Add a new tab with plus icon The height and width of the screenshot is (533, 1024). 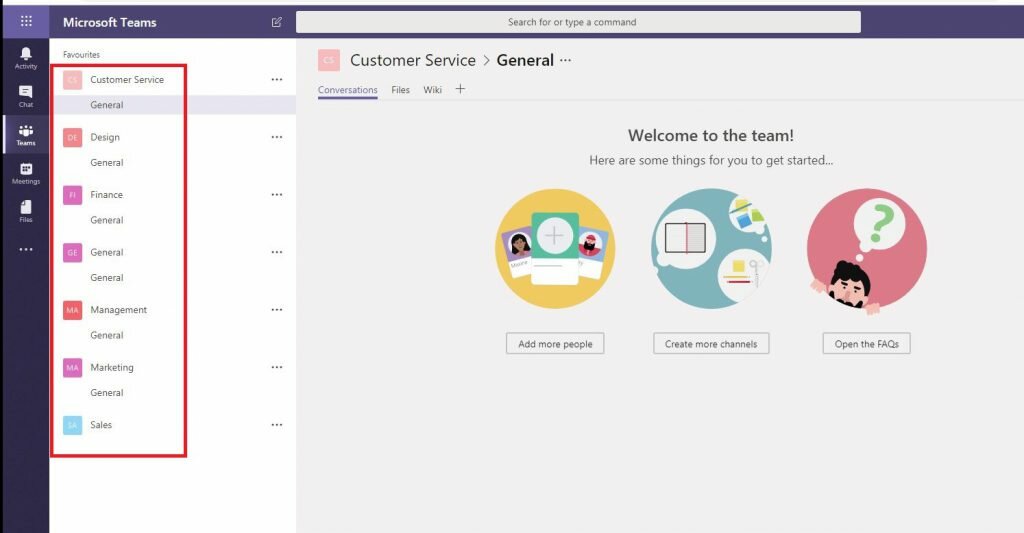460,89
